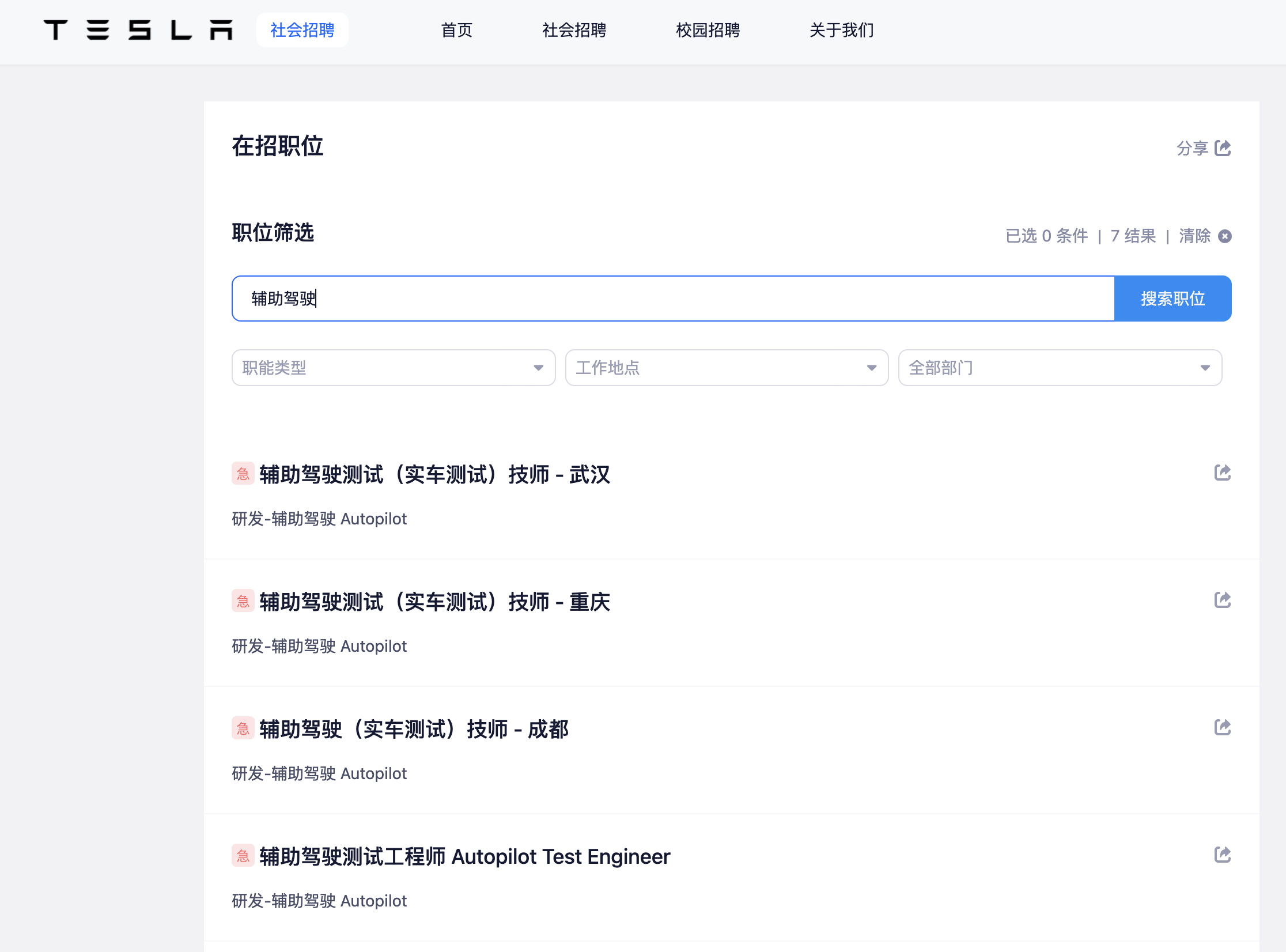Open 辅助驾驶测试（实车测试）技师 - 重庆 job
The image size is (1286, 952).
[x=435, y=602]
